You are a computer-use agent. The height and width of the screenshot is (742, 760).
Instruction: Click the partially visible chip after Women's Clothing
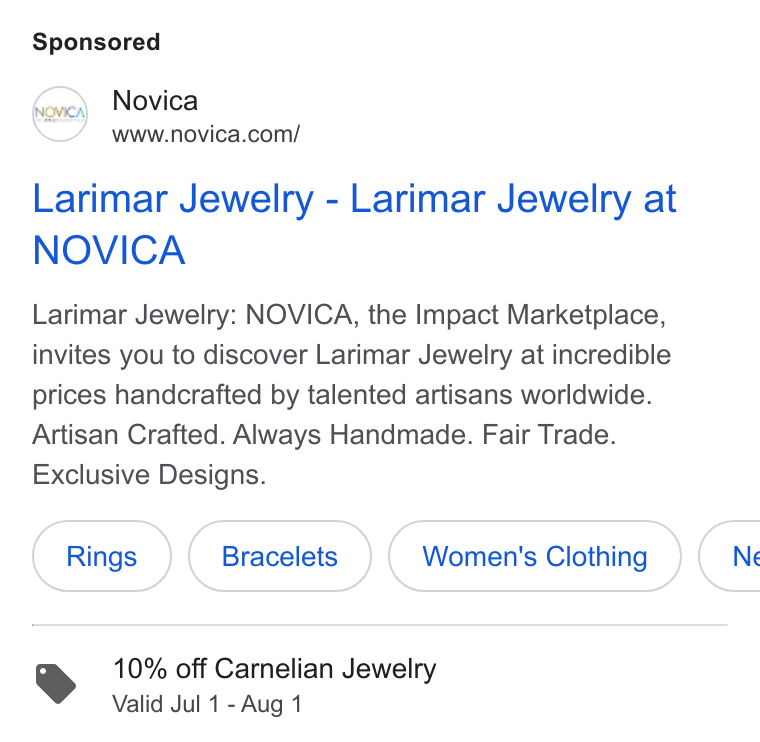pos(730,556)
